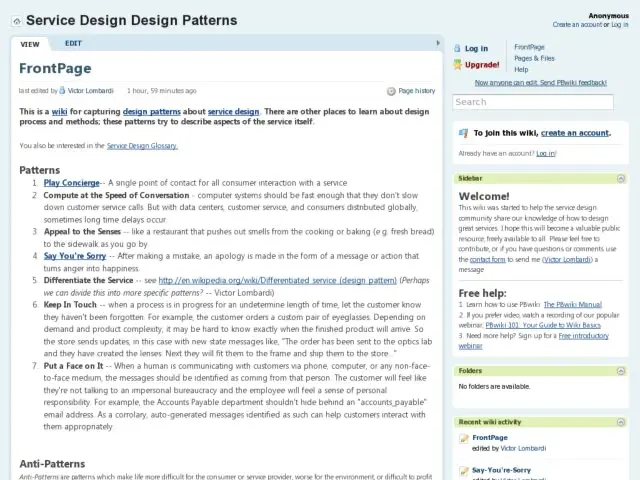640x480 pixels.
Task: Hide the right sidebar with arrow
Action: [438, 43]
